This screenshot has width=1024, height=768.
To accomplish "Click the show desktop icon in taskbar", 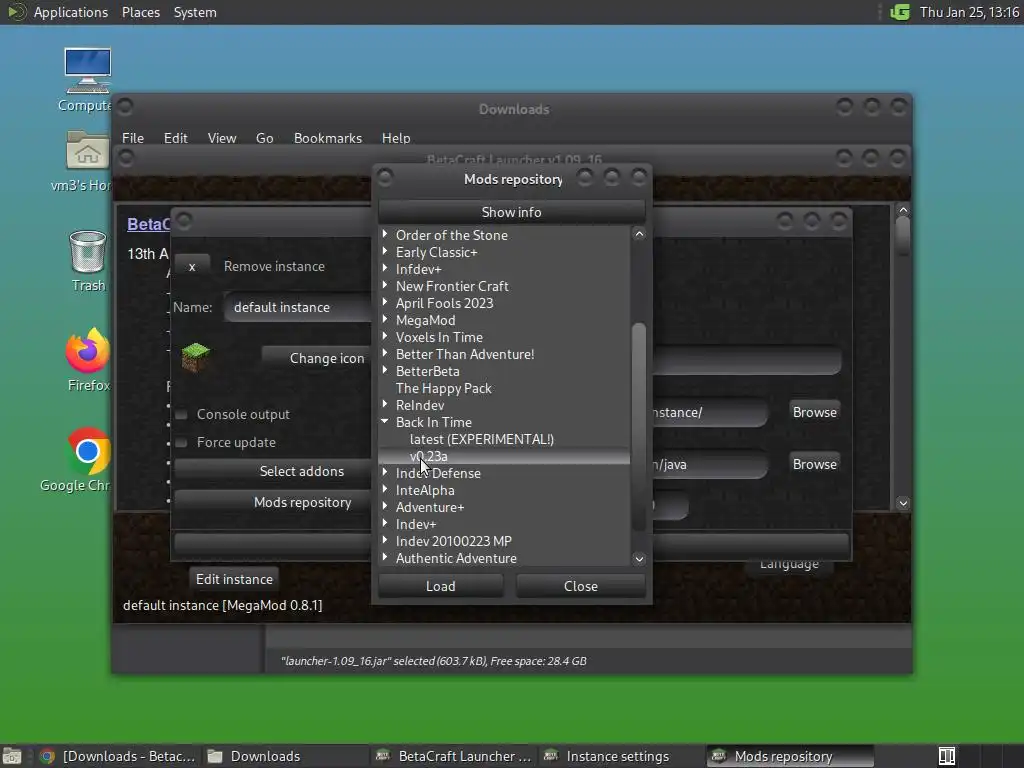I will 12,756.
